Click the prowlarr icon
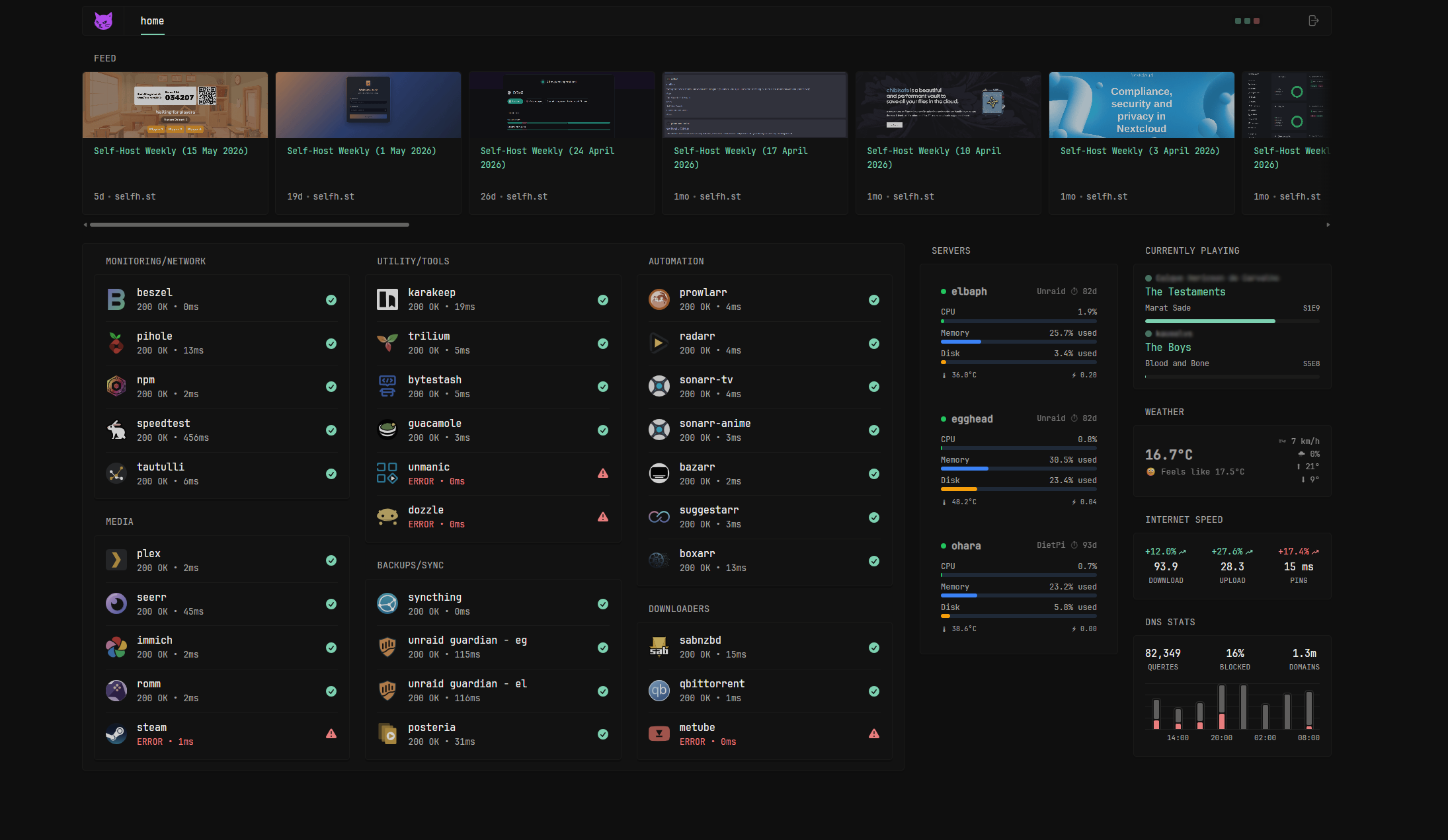1448x840 pixels. coord(659,299)
